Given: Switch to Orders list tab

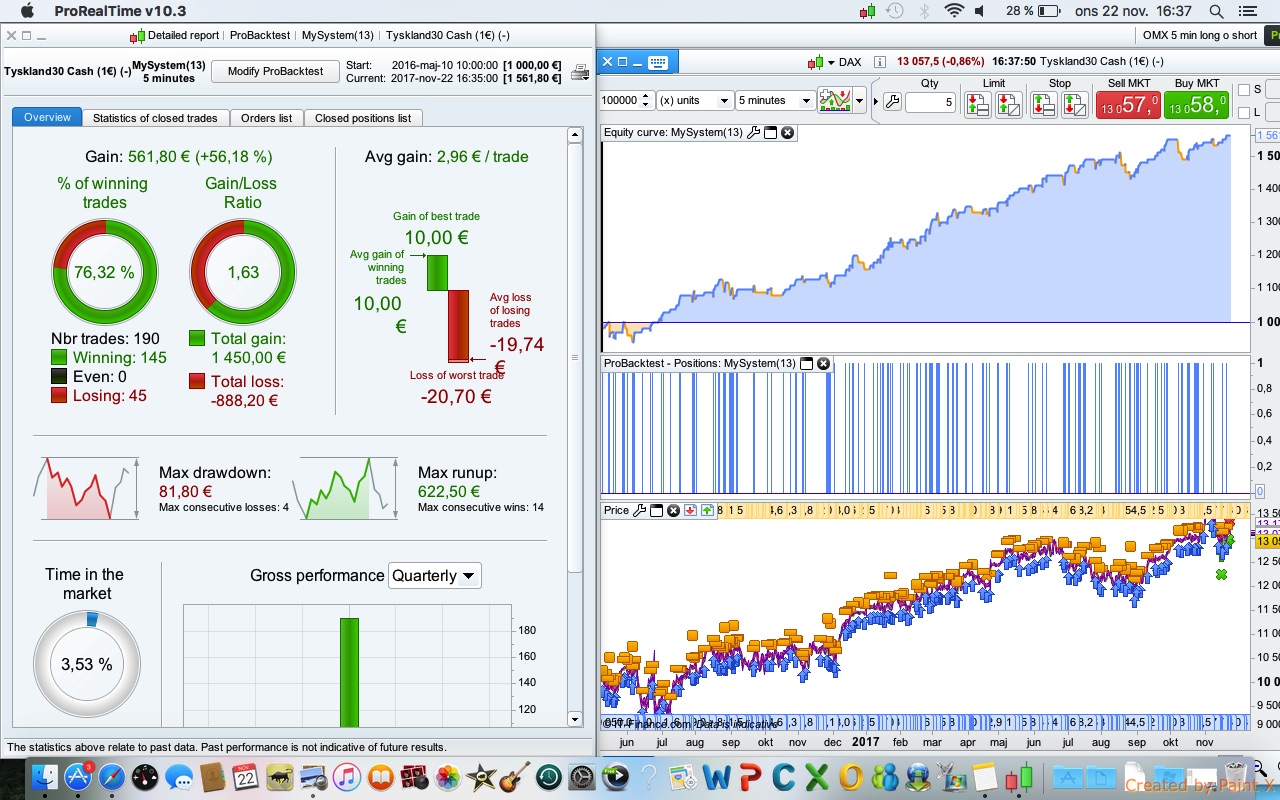Looking at the screenshot, I should 266,118.
